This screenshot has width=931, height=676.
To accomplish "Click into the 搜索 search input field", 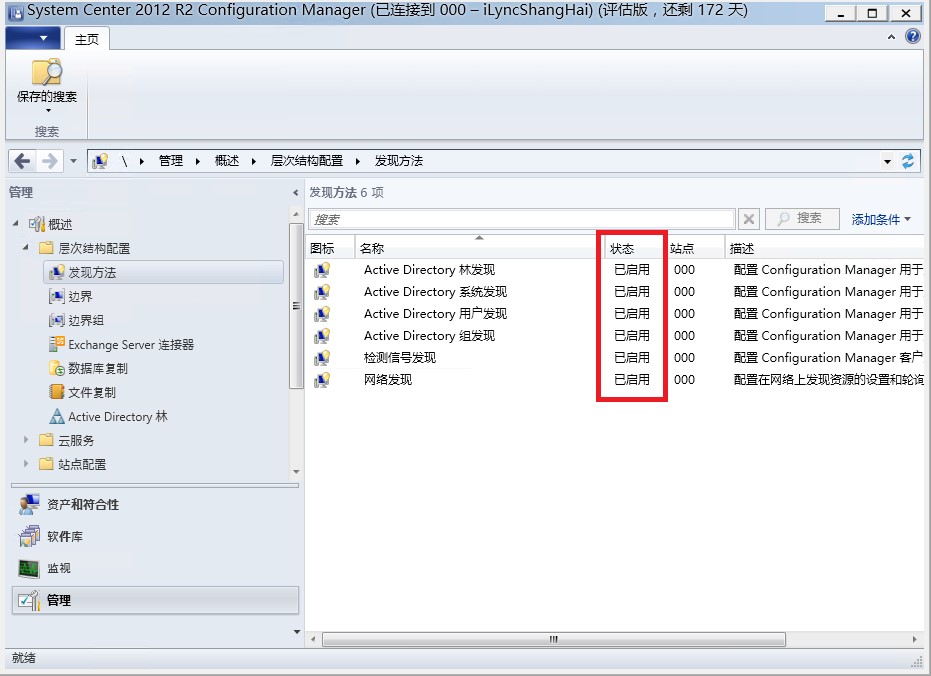I will [521, 219].
